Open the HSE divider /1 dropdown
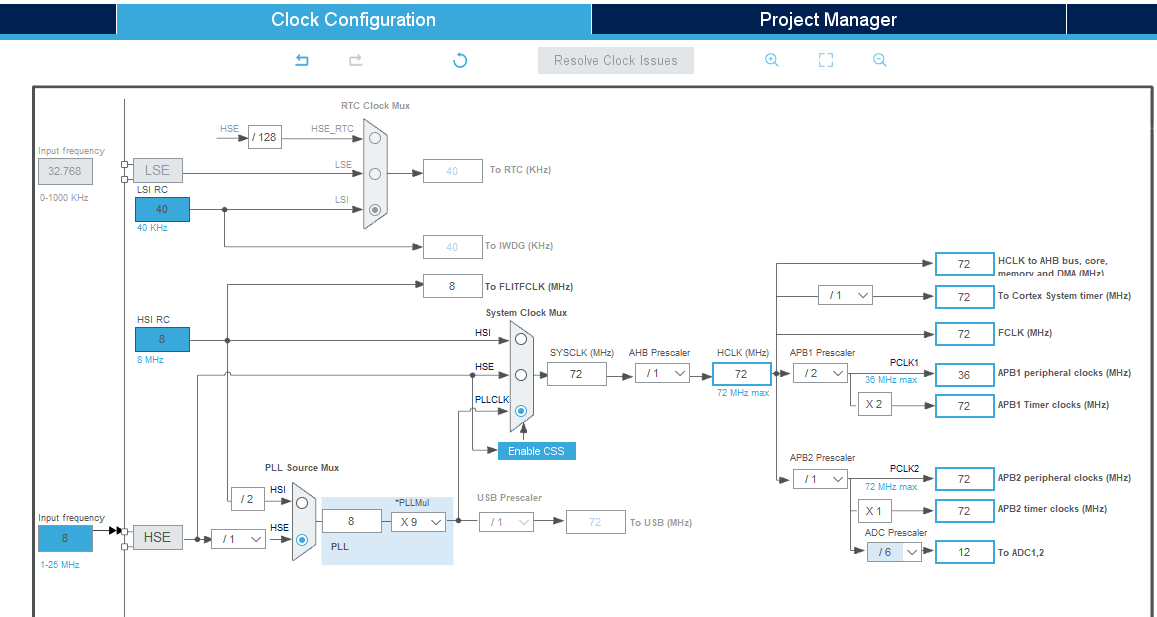The width and height of the screenshot is (1157, 617). click(238, 540)
